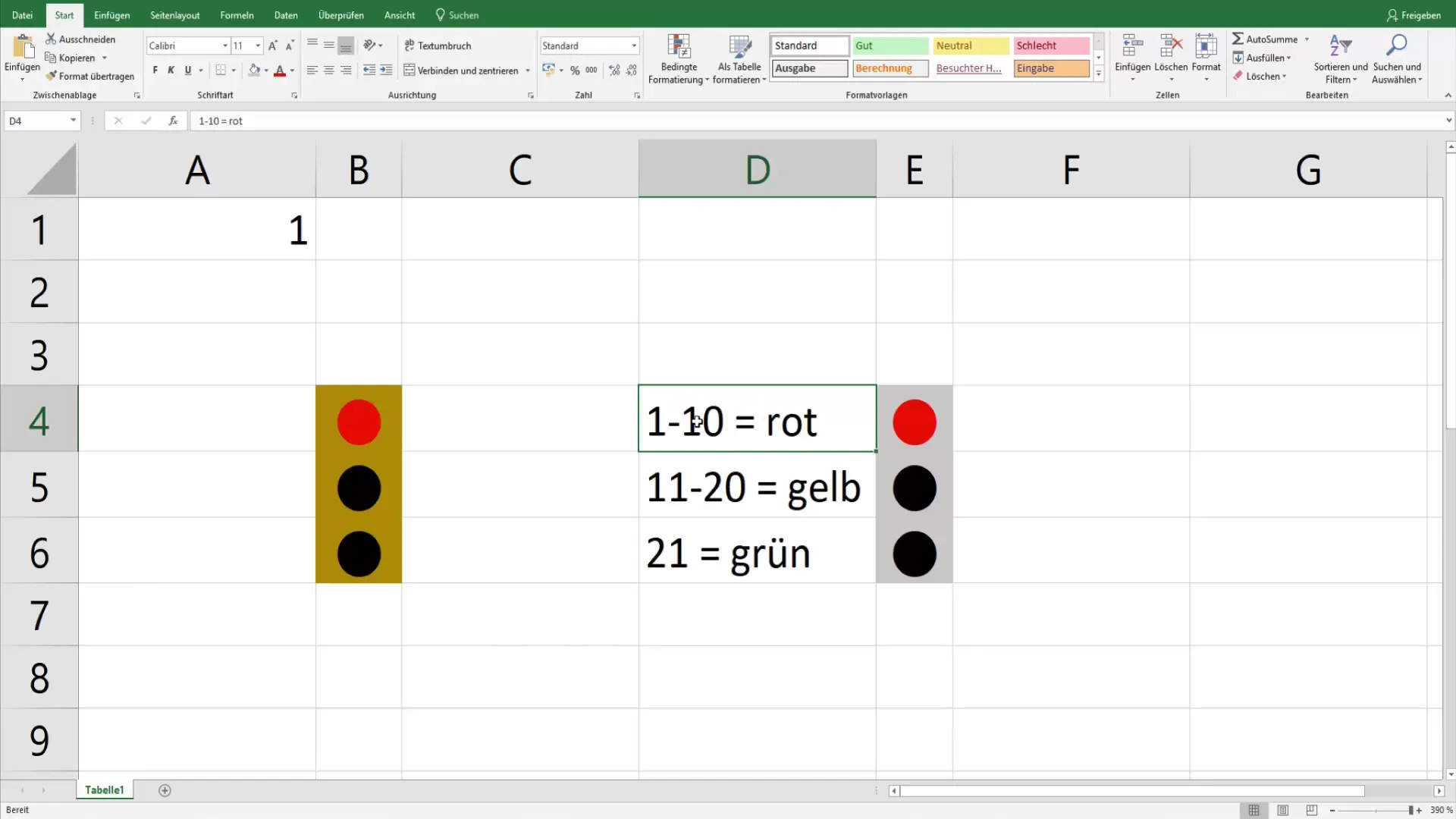Align cell text left

[x=312, y=70]
